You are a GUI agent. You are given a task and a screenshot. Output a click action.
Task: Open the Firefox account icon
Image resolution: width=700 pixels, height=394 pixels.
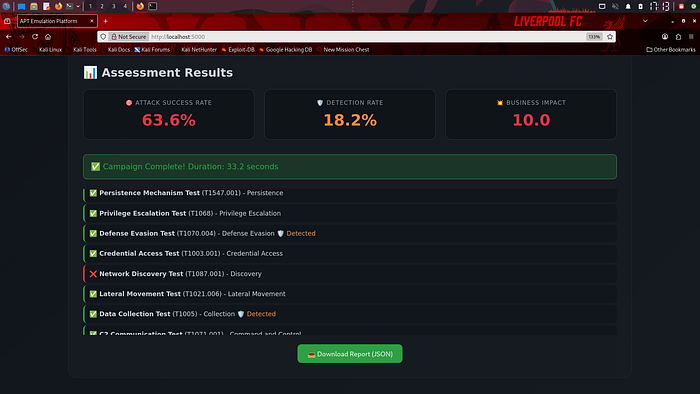point(665,37)
